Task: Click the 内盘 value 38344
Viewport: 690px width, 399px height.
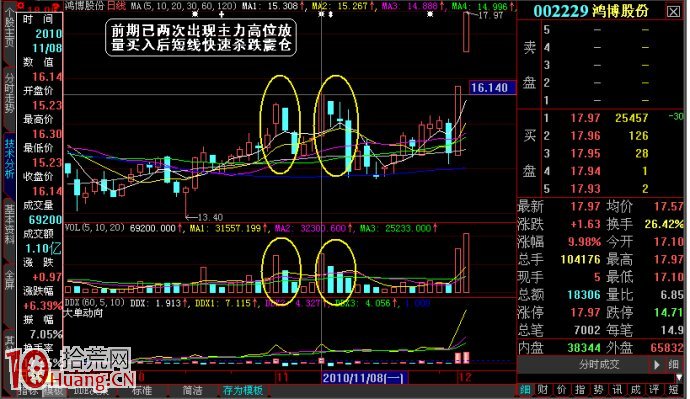Action: coord(584,348)
